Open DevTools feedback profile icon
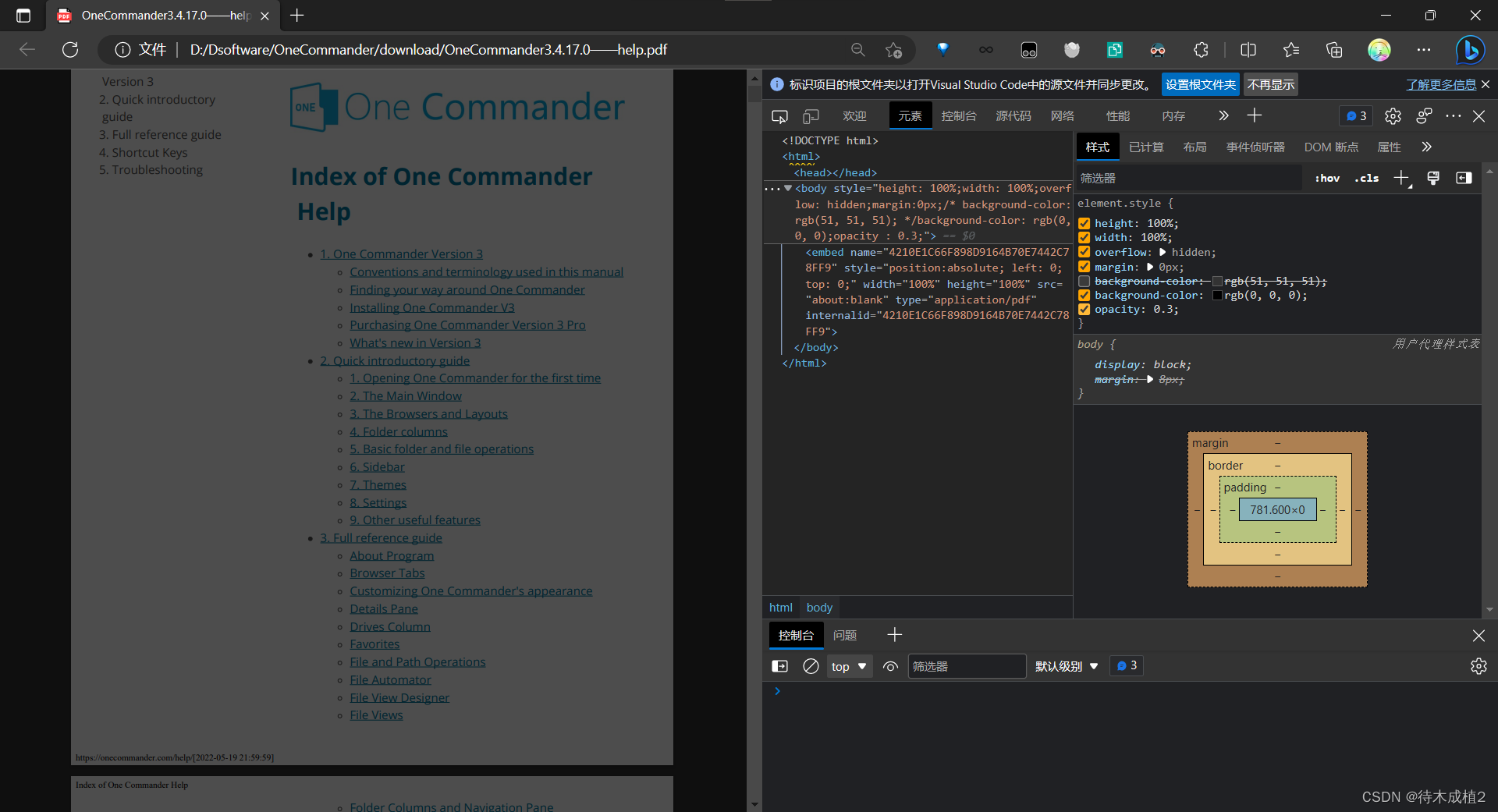The height and width of the screenshot is (812, 1498). (x=1425, y=116)
